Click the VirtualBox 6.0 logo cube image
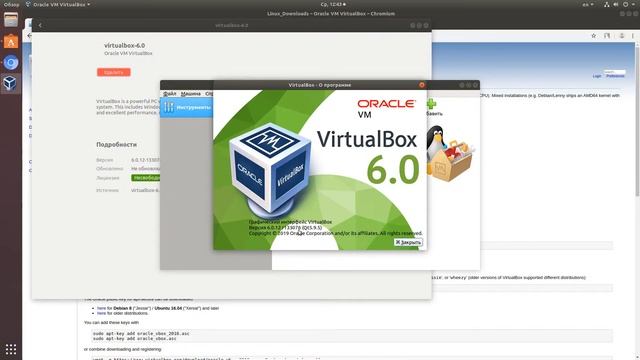The width and height of the screenshot is (640, 360). click(270, 171)
